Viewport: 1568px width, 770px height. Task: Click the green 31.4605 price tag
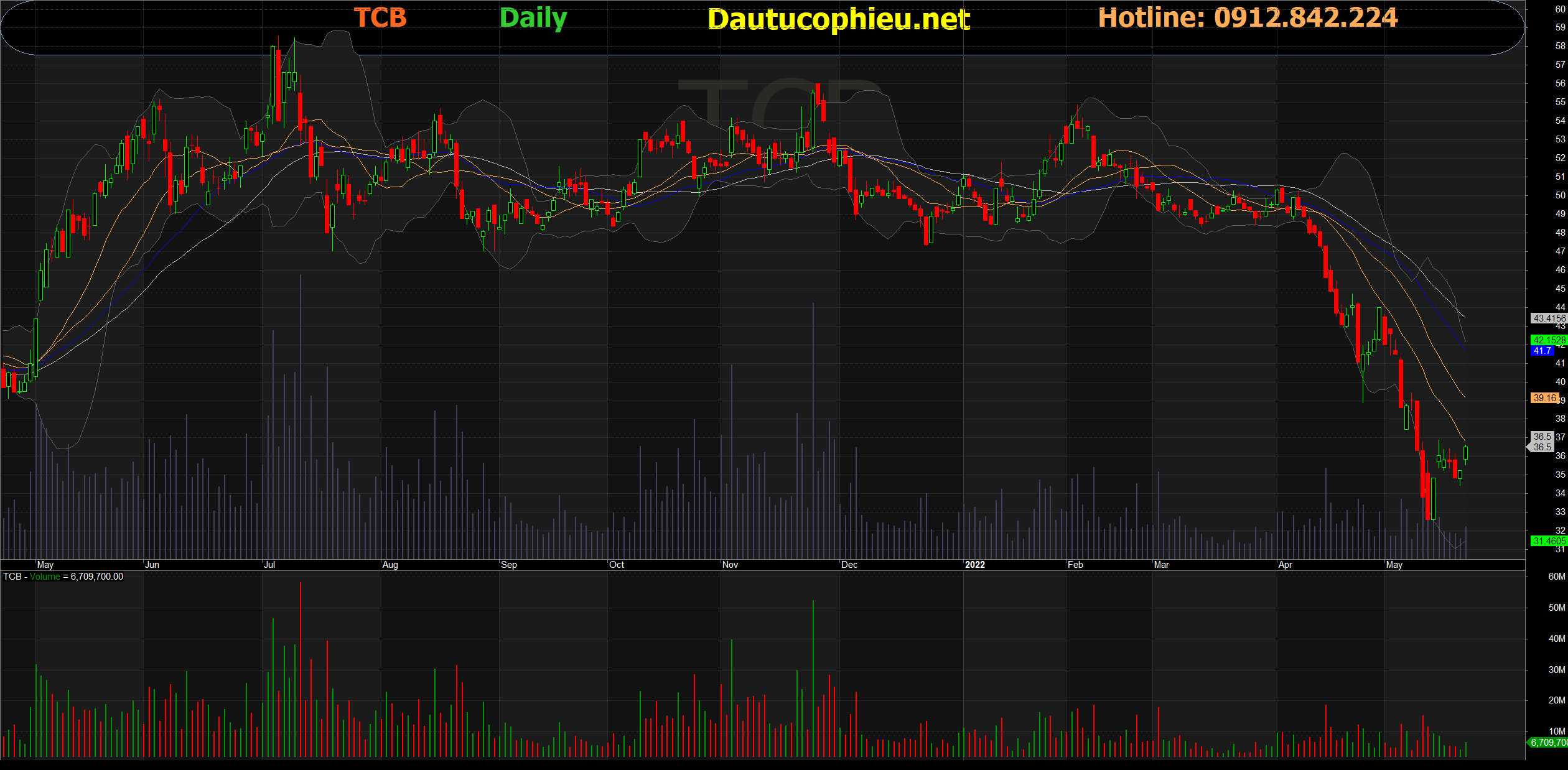pos(1548,541)
